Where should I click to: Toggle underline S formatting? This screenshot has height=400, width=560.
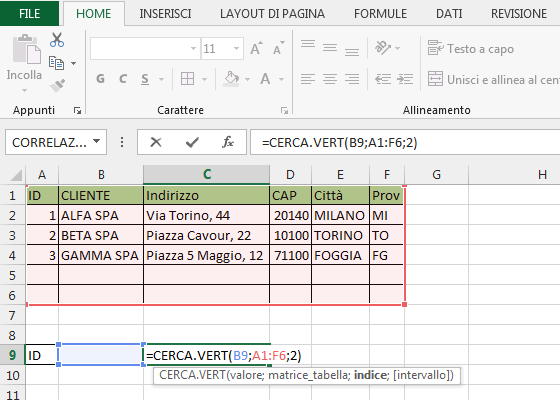(145, 79)
